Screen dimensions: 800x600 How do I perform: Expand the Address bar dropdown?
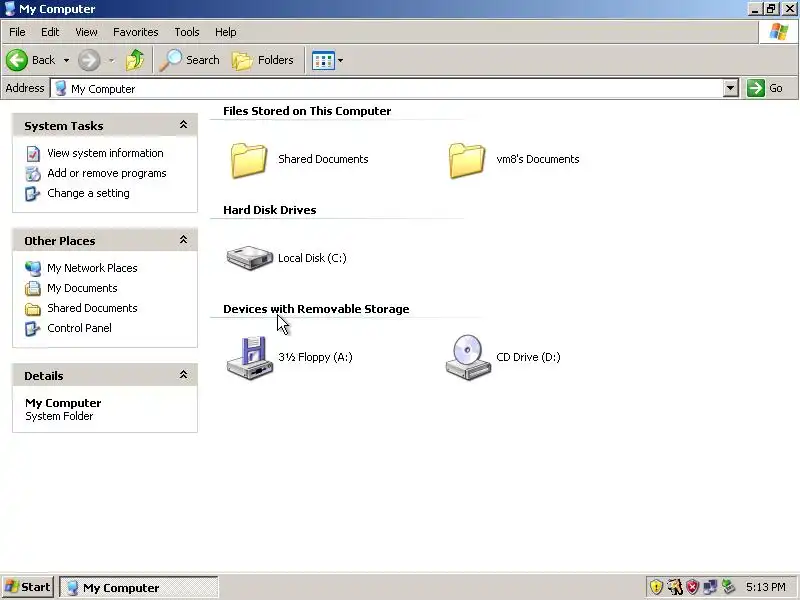tap(731, 88)
